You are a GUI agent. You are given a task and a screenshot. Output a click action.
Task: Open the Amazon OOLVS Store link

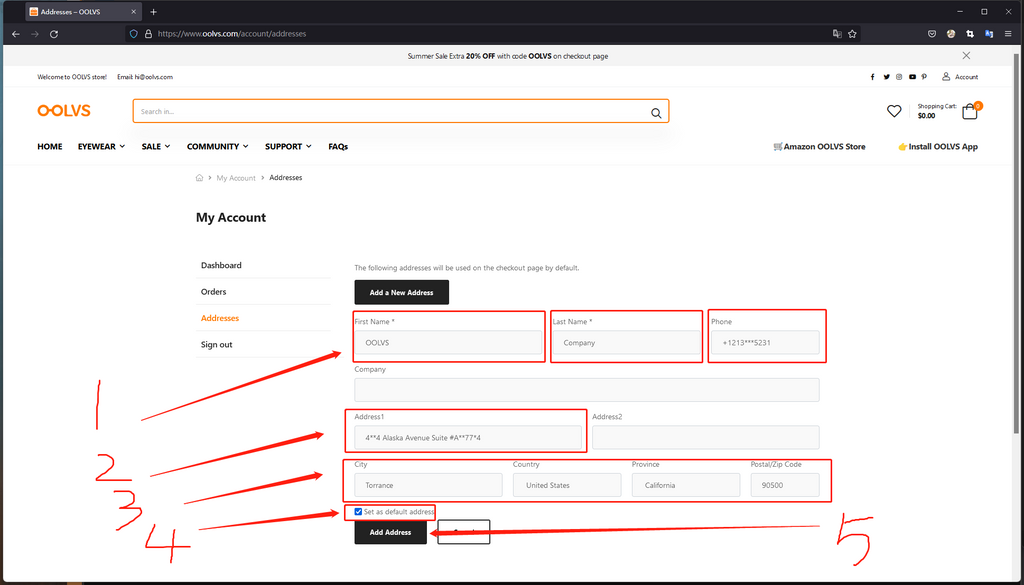tap(819, 147)
